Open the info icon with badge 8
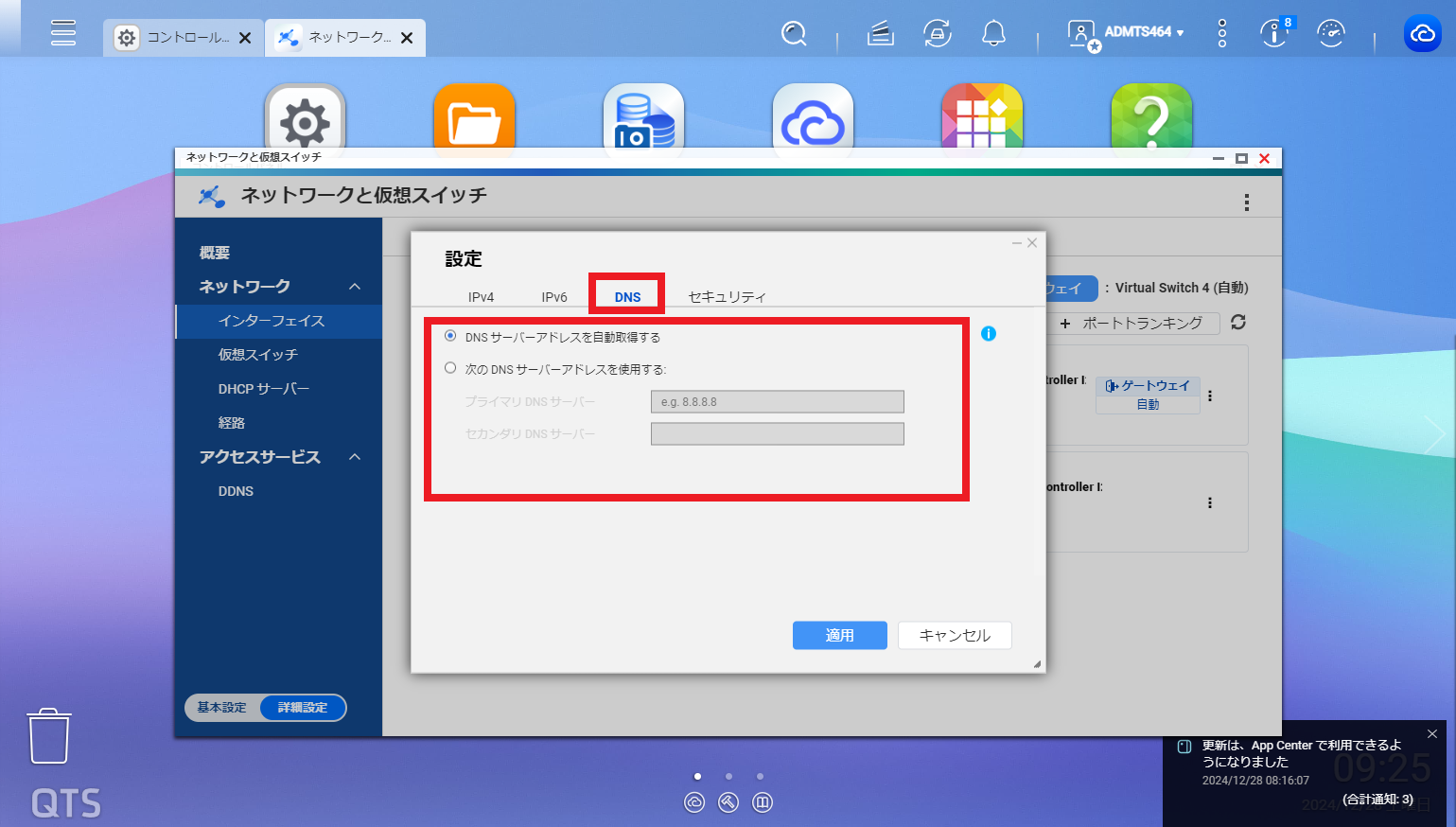This screenshot has width=1456, height=827. (x=1274, y=34)
